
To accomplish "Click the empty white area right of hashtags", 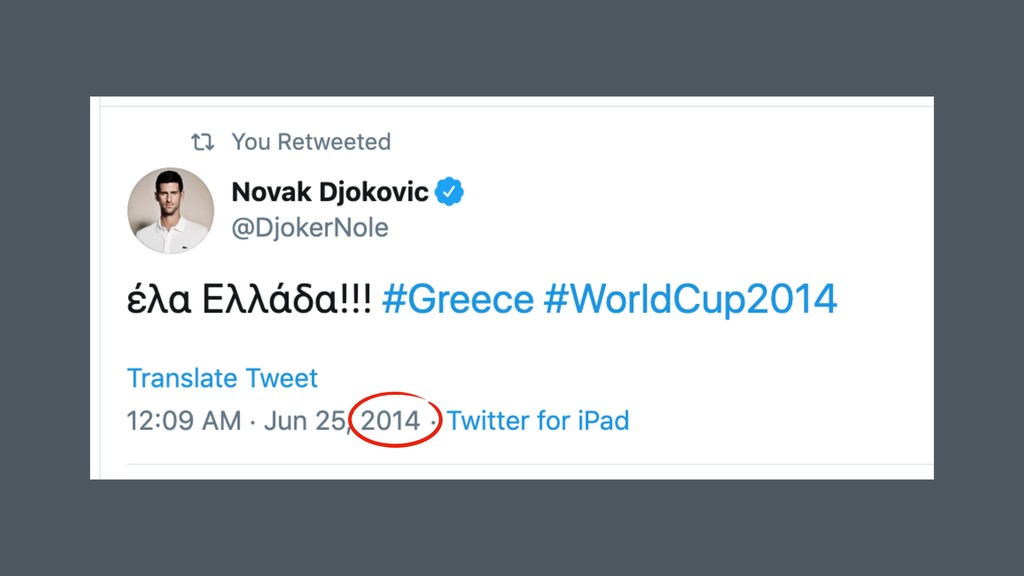I will click(885, 298).
